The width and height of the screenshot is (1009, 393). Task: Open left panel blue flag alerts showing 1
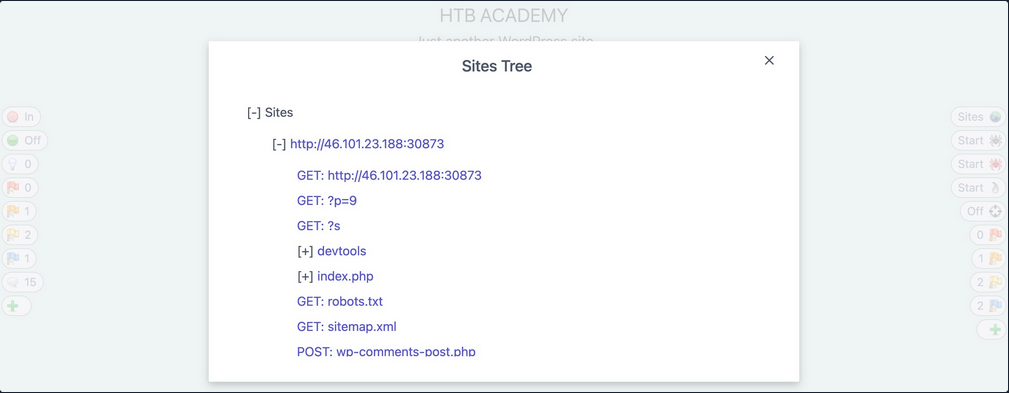point(20,259)
